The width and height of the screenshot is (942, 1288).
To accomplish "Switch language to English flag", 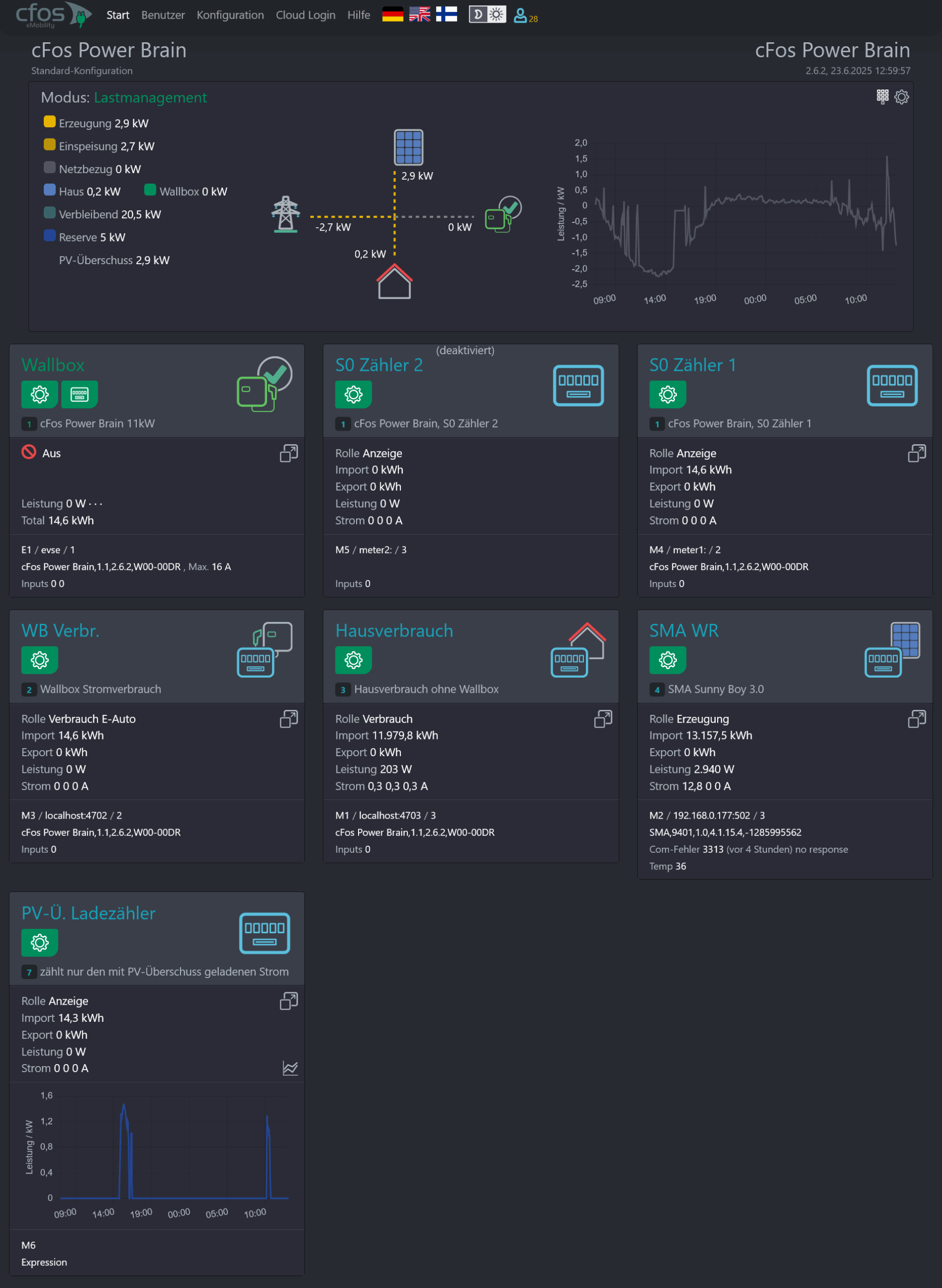I will tap(419, 14).
